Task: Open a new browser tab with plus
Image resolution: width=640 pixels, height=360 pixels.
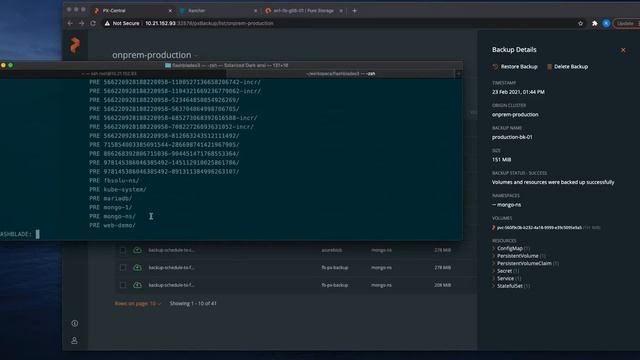Action: [x=354, y=11]
